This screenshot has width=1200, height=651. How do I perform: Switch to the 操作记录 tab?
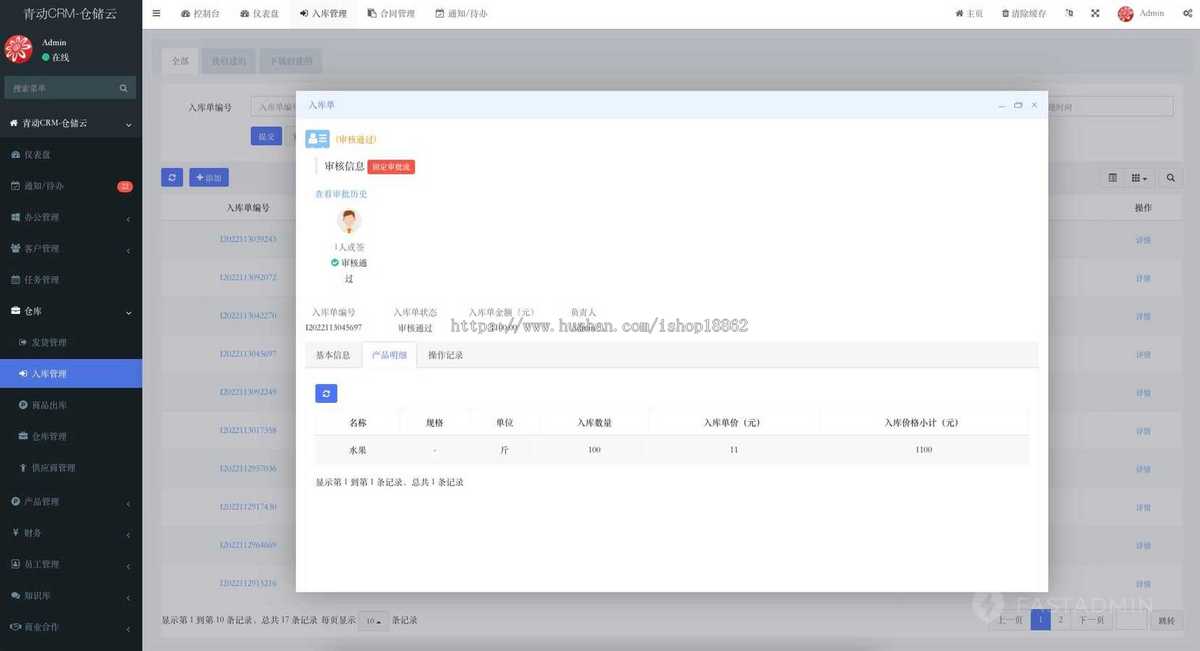click(x=445, y=354)
